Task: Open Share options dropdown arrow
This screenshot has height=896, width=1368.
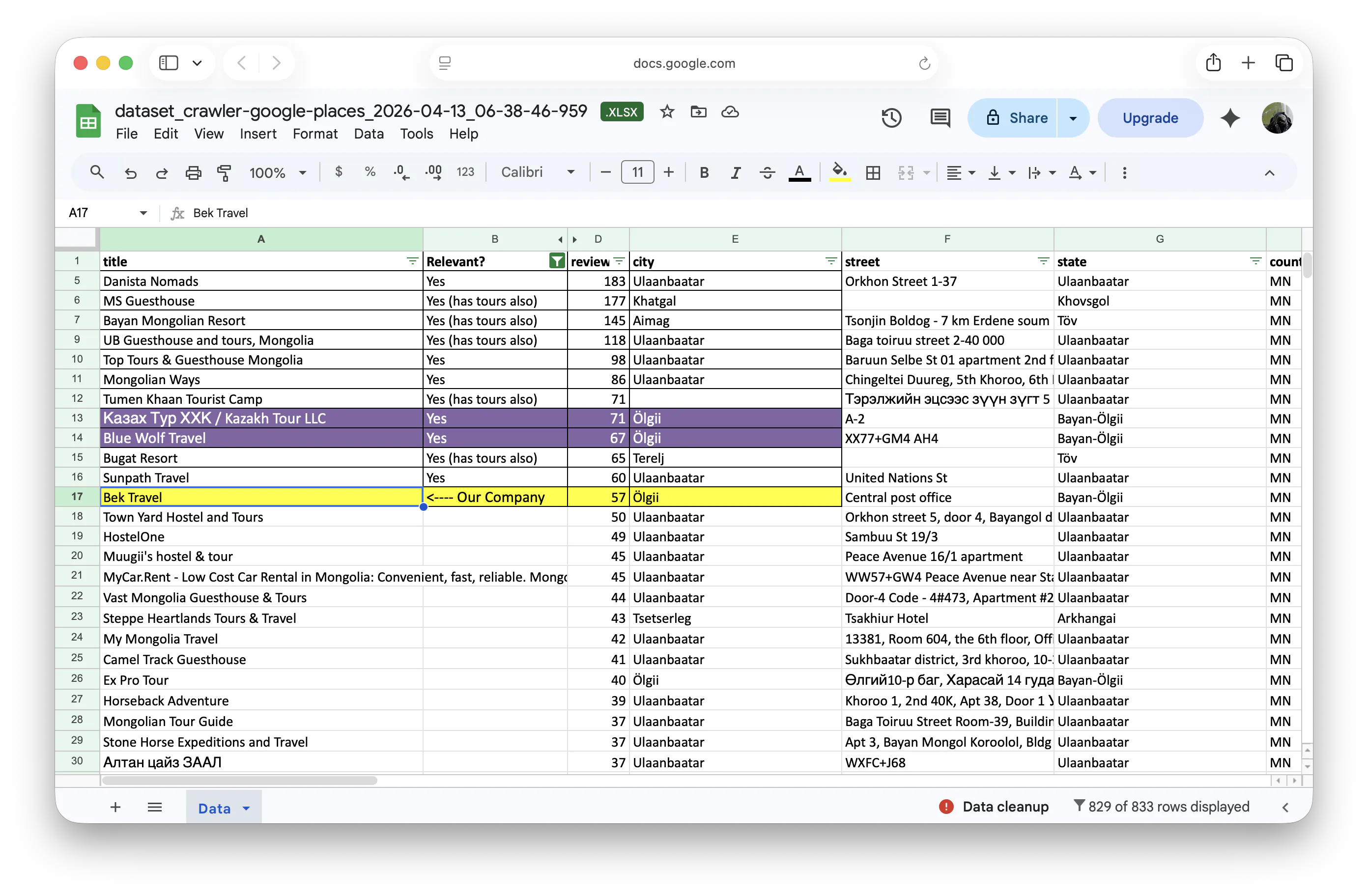Action: pyautogui.click(x=1073, y=118)
